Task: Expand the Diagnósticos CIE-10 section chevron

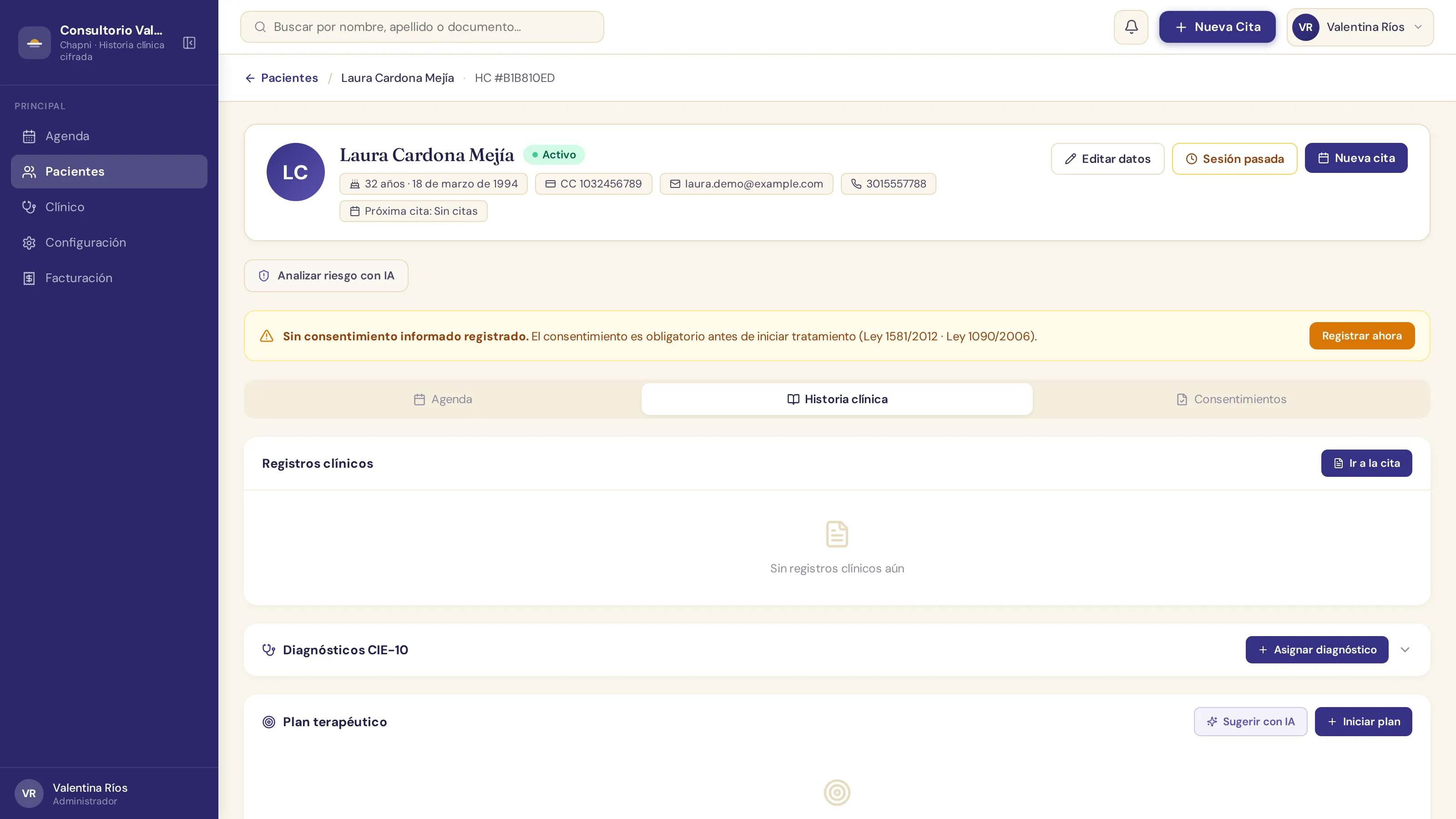Action: pos(1405,649)
